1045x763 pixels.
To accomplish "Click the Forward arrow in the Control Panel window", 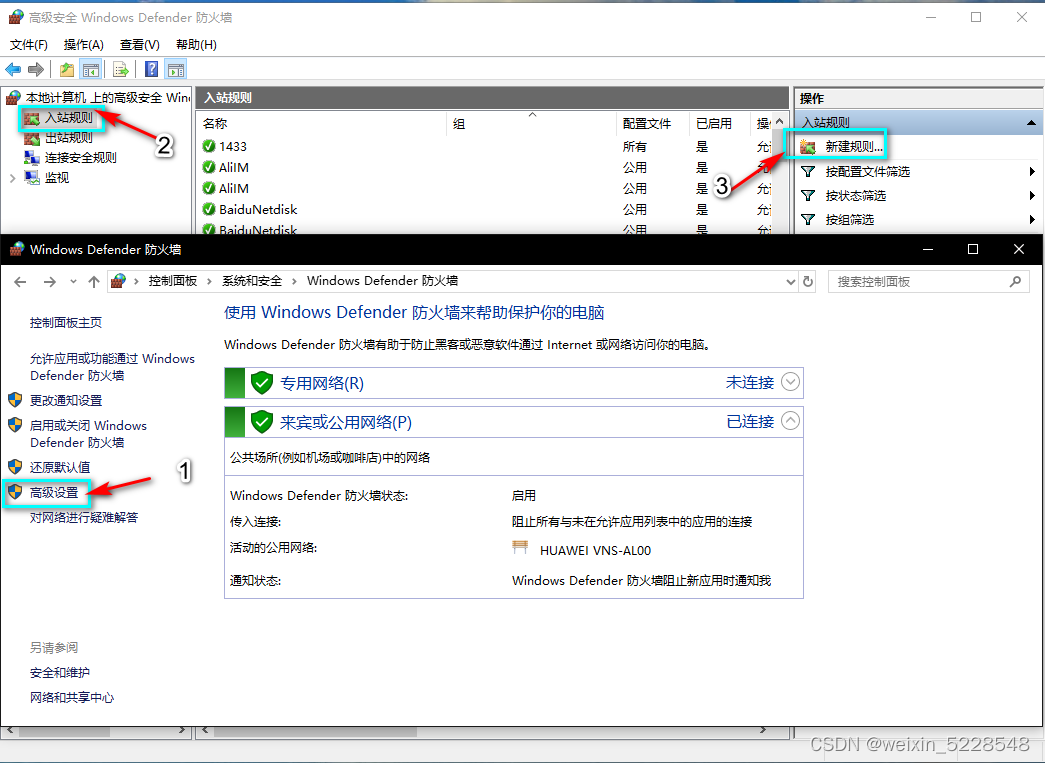I will click(50, 282).
